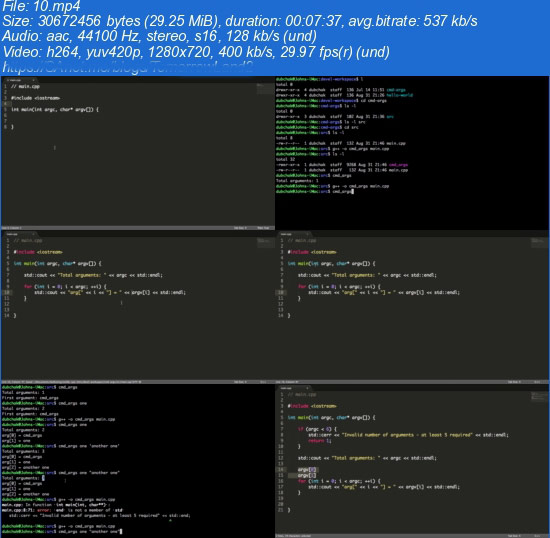
Task: Click the terminal cursor after the final cmd_args command
Action: (x=353, y=191)
